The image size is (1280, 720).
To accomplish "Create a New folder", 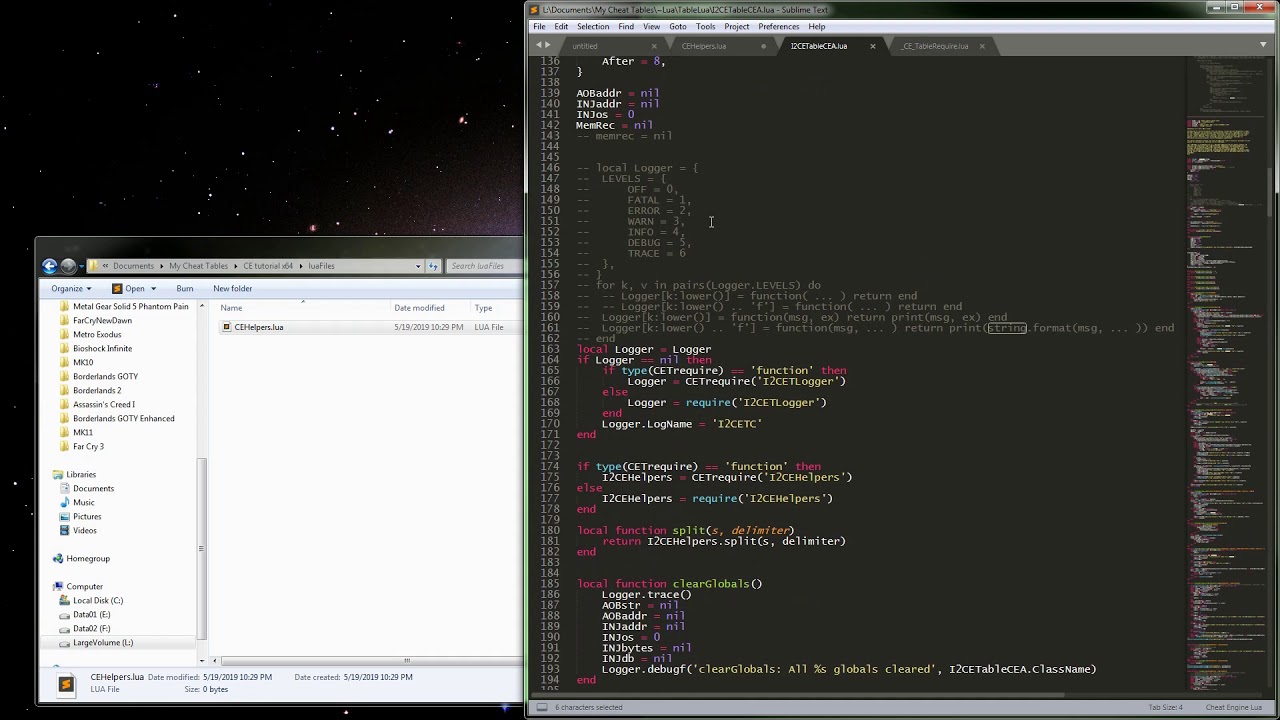I will (x=232, y=288).
